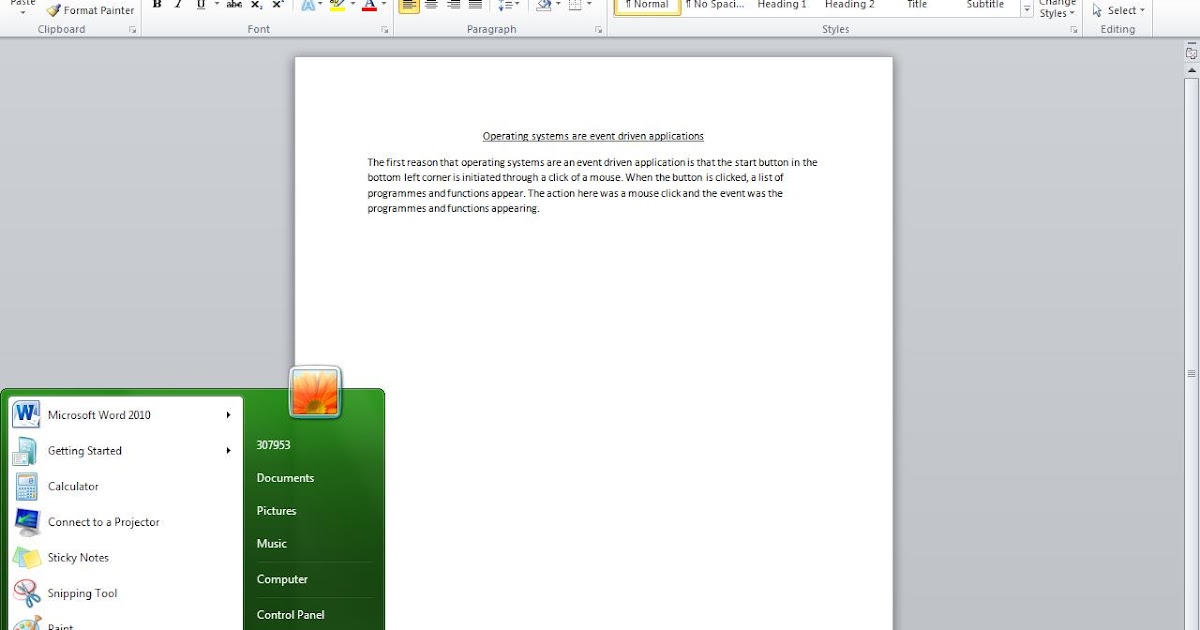Open Music from Start menu
1200x630 pixels.
pyautogui.click(x=271, y=544)
